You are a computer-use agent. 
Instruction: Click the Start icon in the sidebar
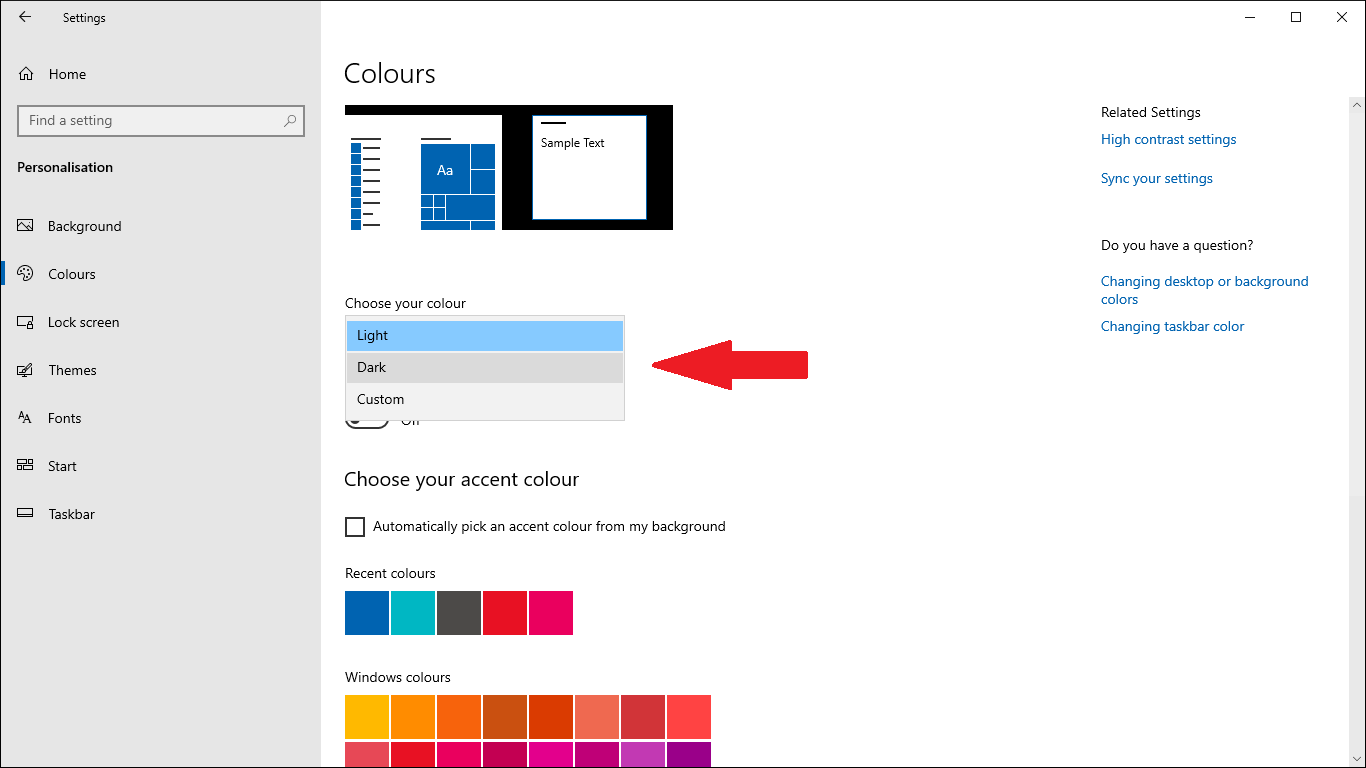pos(26,466)
